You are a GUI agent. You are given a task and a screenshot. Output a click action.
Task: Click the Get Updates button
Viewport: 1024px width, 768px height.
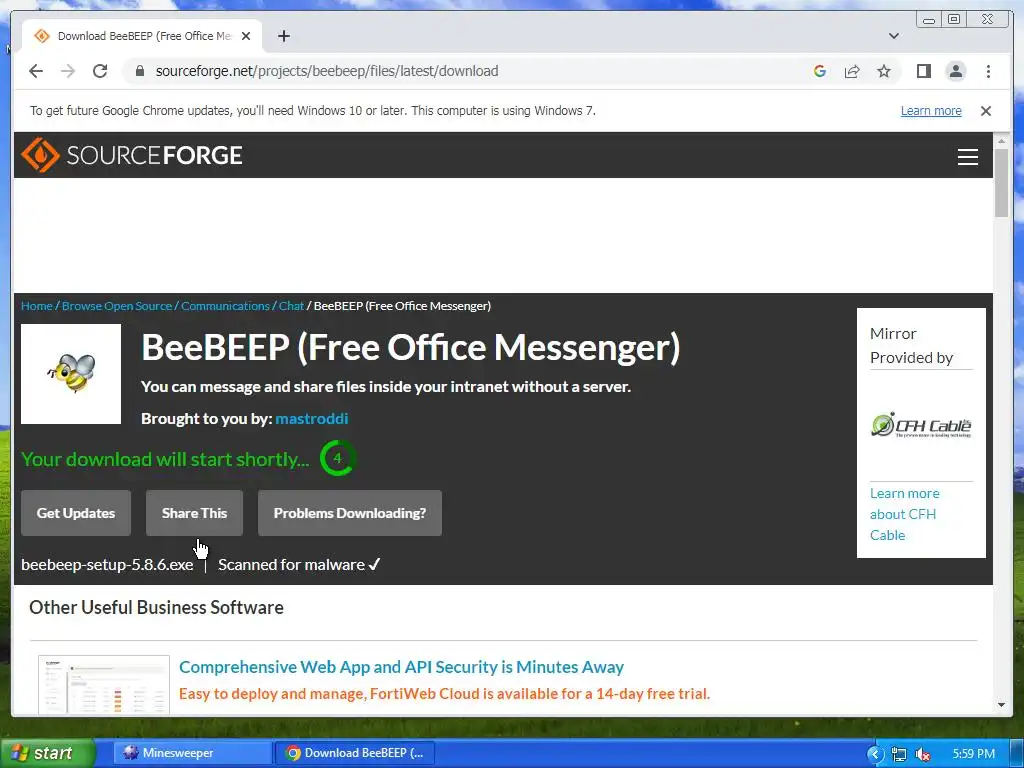coord(76,513)
